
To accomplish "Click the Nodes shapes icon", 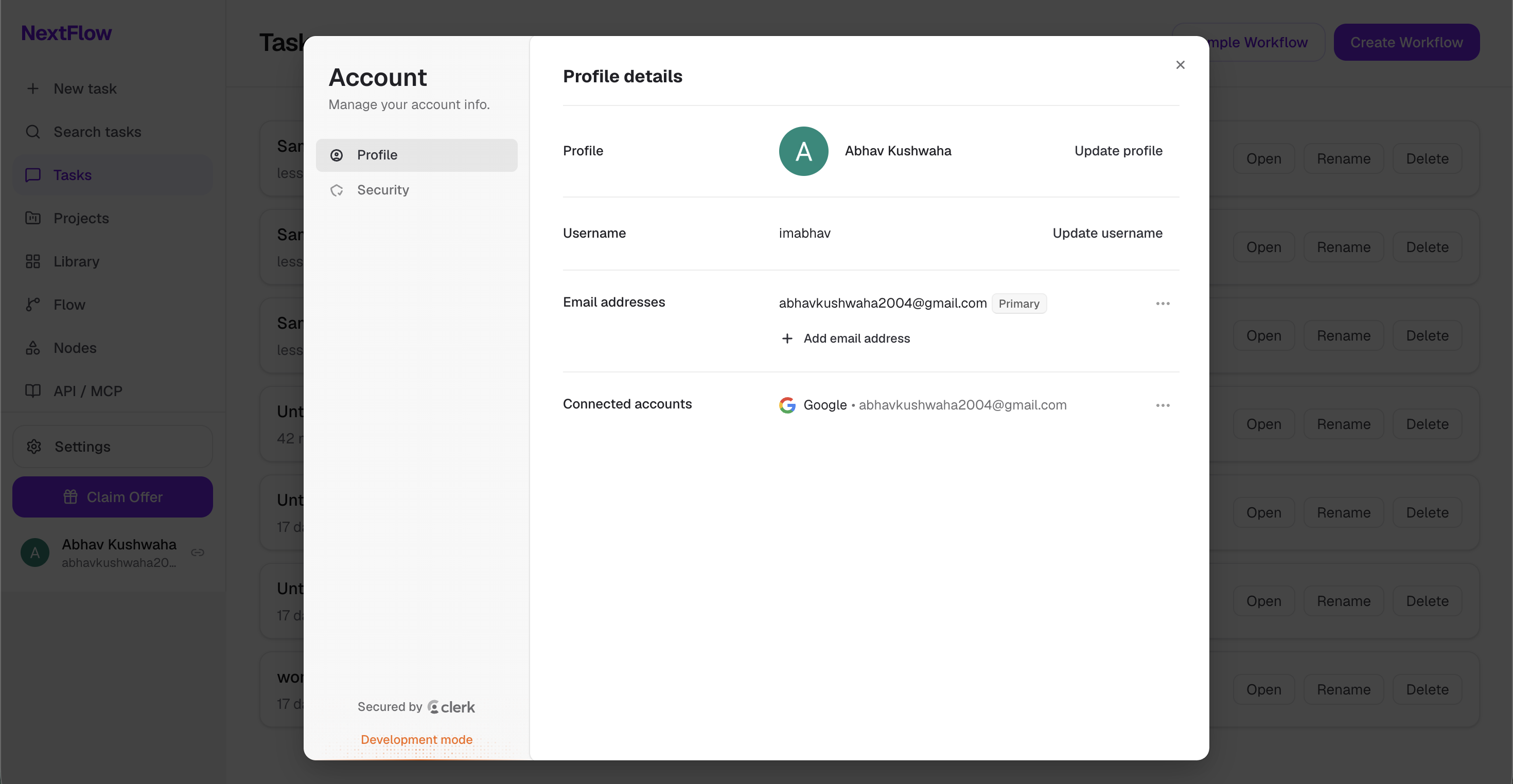I will click(33, 348).
